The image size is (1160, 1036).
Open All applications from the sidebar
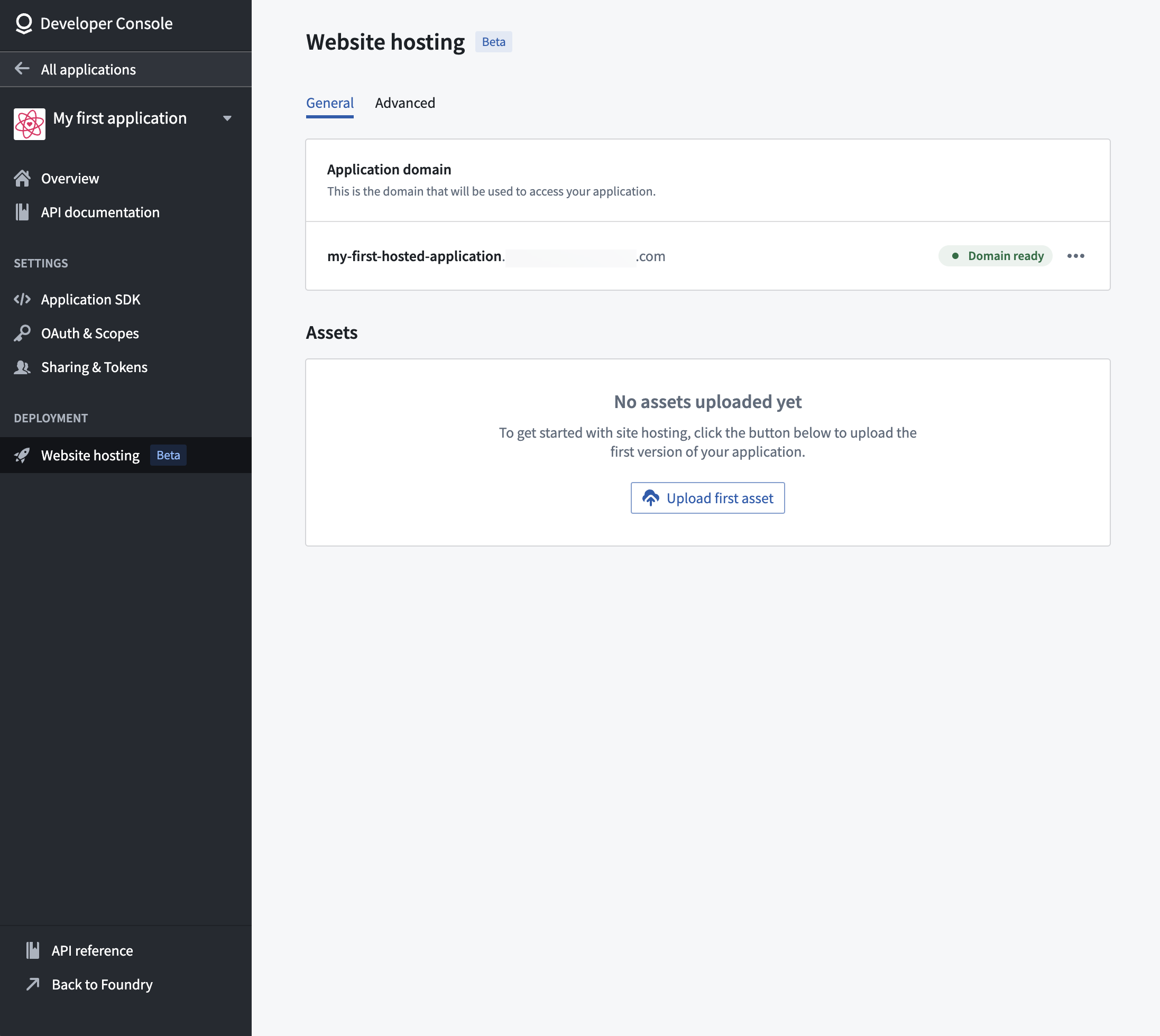(88, 69)
